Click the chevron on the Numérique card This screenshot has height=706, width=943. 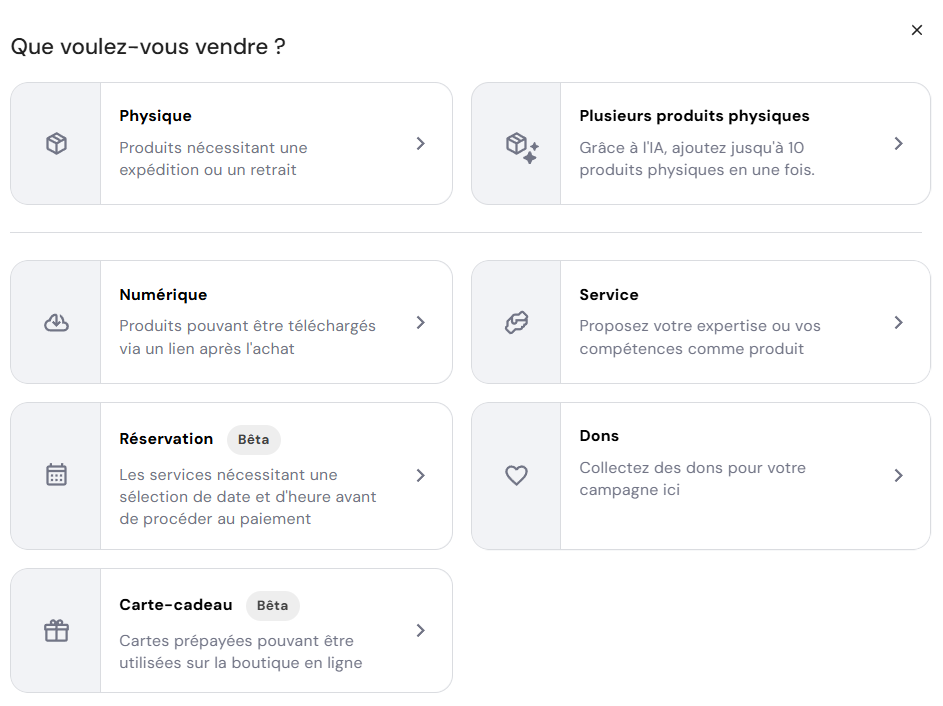click(421, 322)
